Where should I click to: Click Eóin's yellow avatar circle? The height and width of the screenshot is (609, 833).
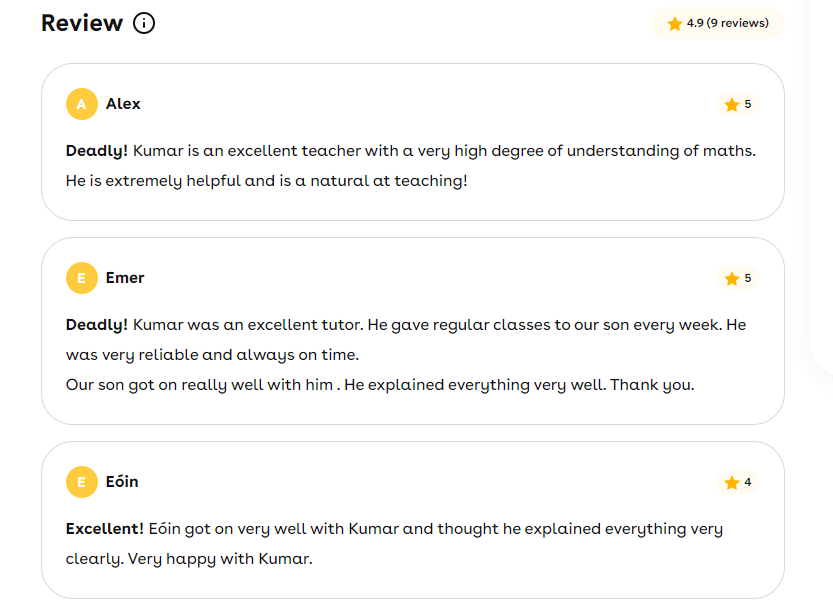point(81,482)
